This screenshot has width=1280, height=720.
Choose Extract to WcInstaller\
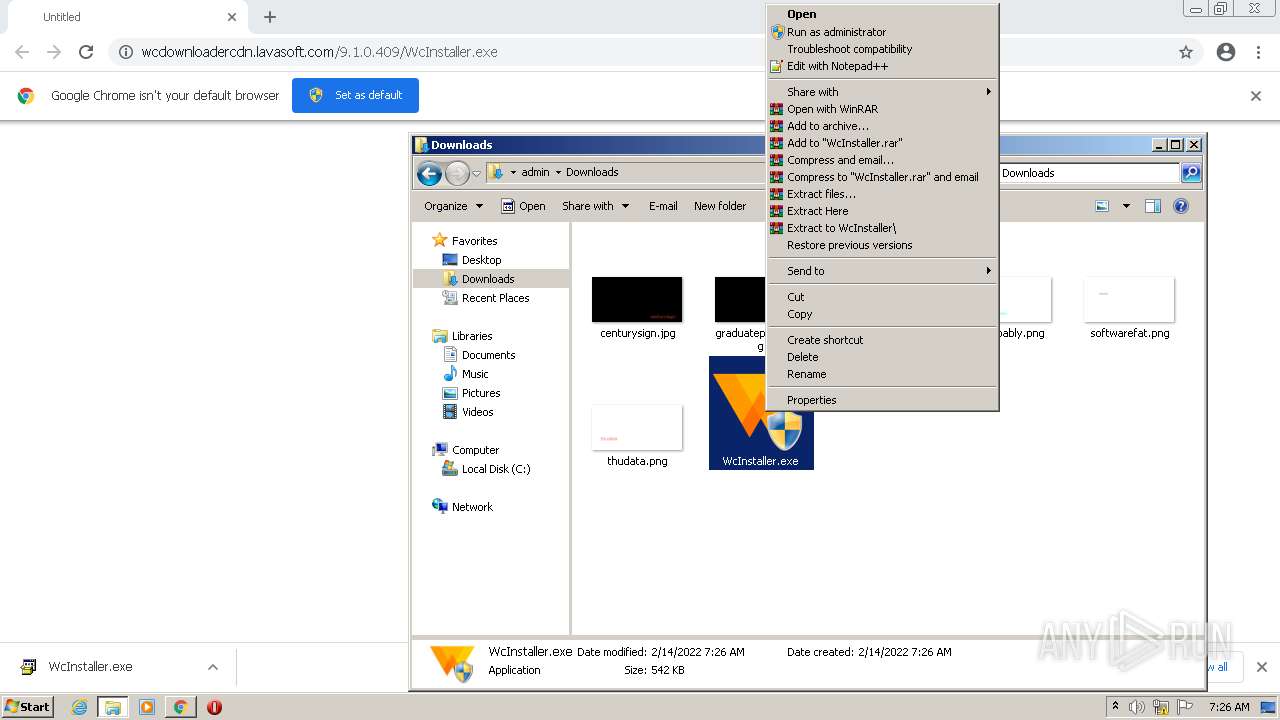pos(882,228)
